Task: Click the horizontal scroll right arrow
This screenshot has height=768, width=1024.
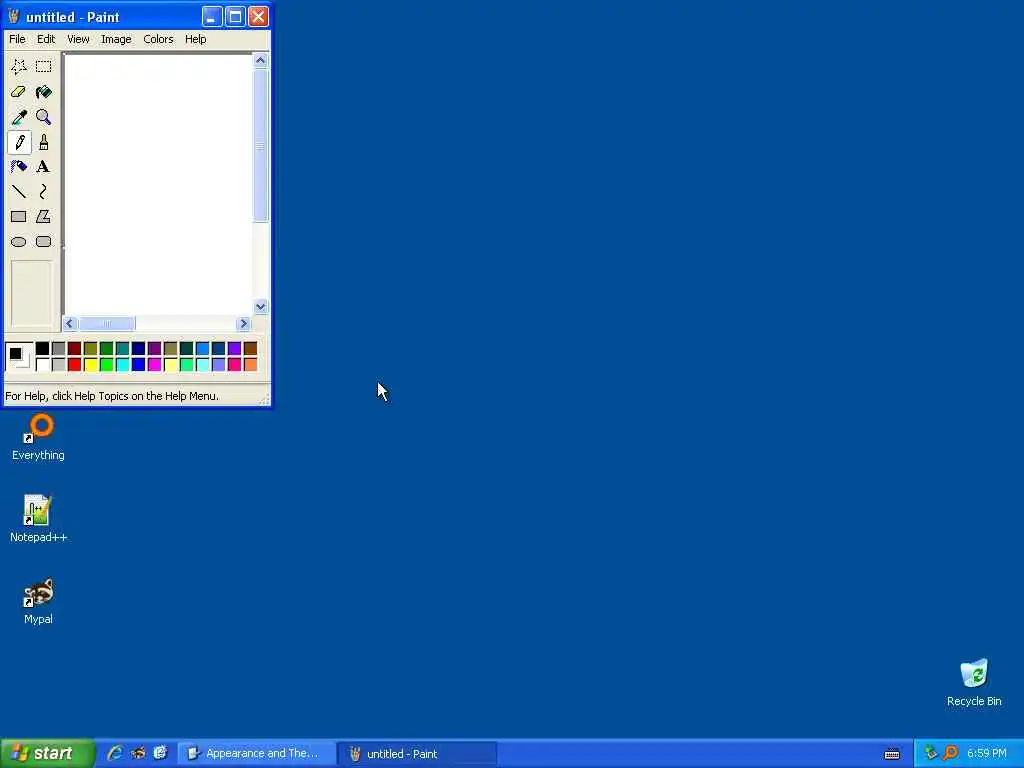Action: pyautogui.click(x=244, y=323)
